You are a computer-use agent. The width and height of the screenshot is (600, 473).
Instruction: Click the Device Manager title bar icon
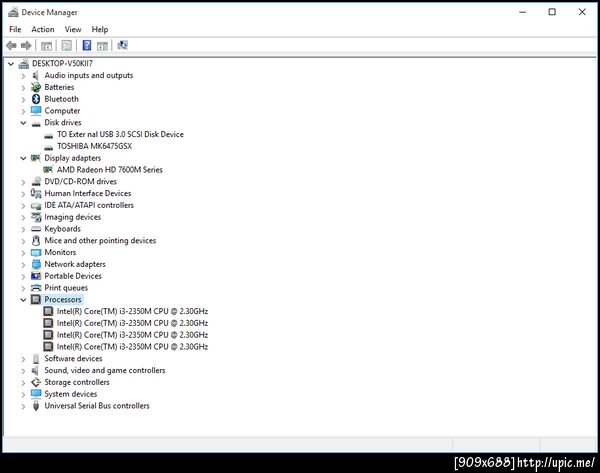[13, 12]
